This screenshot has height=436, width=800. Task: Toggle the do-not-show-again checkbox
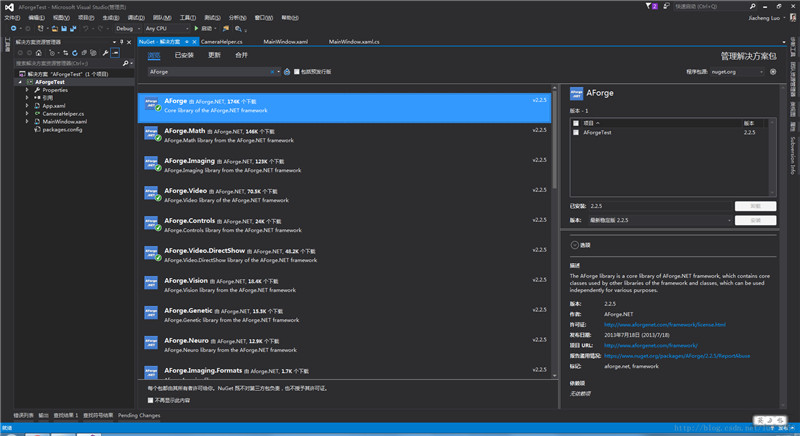coord(151,400)
